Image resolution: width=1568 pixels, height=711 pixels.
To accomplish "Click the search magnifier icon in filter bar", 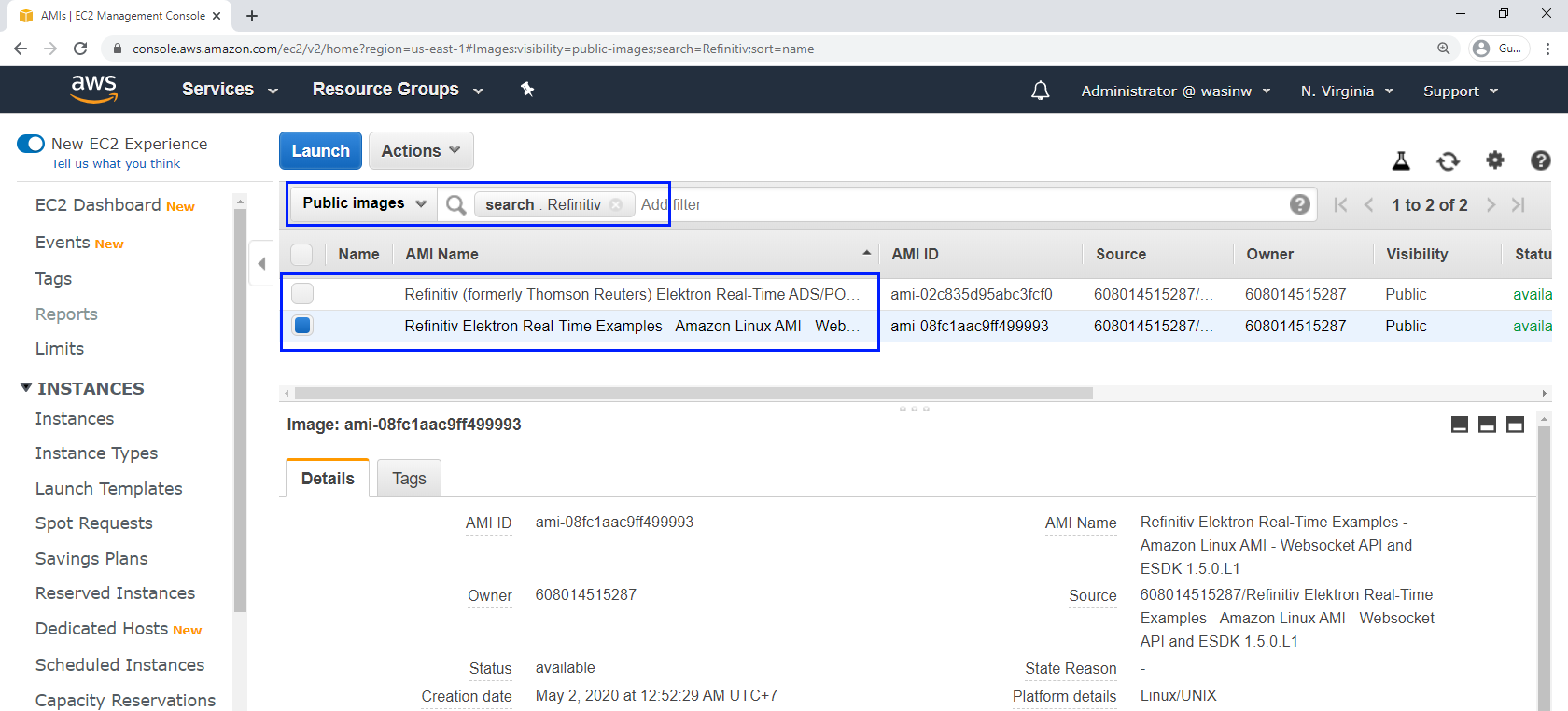I will (x=455, y=204).
